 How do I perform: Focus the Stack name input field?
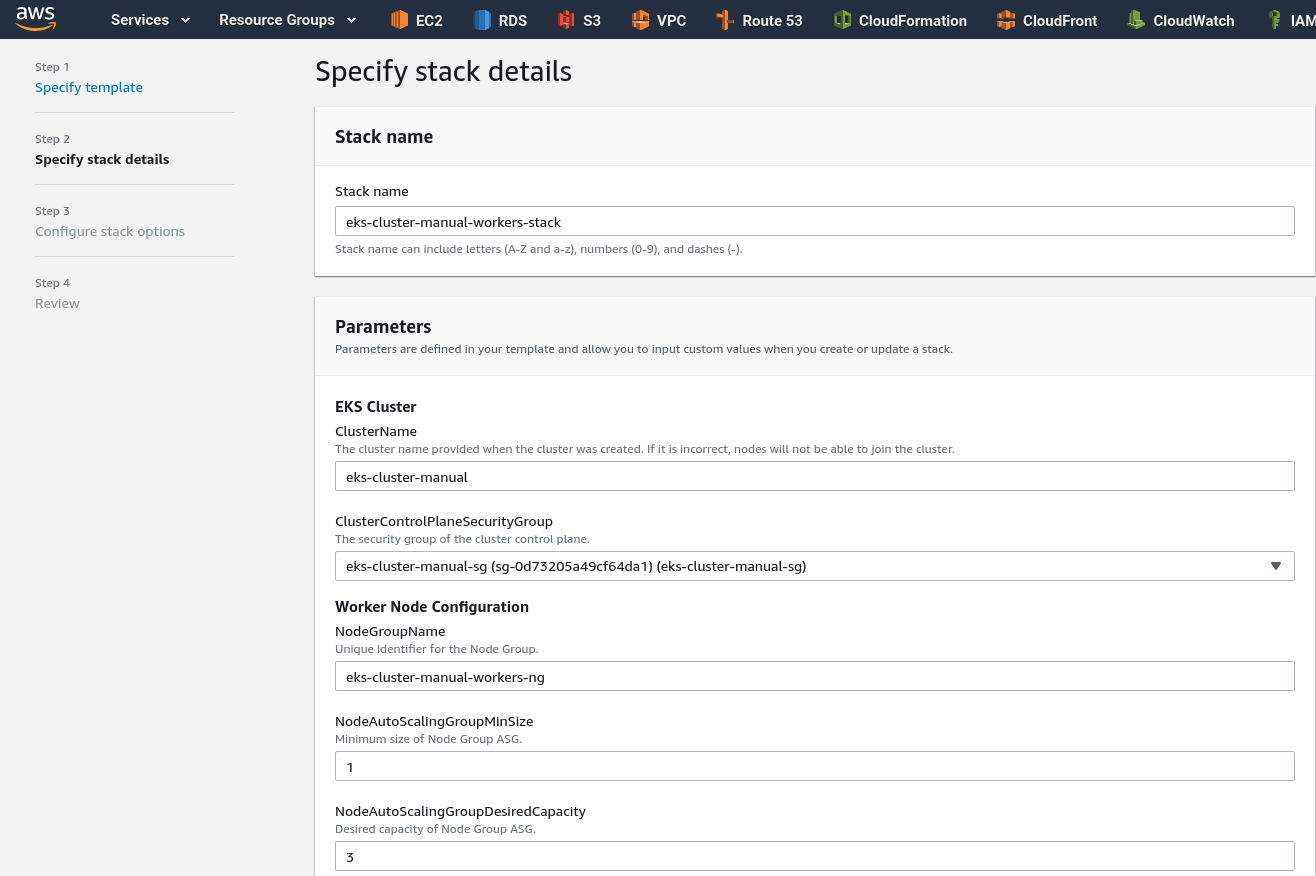[814, 221]
